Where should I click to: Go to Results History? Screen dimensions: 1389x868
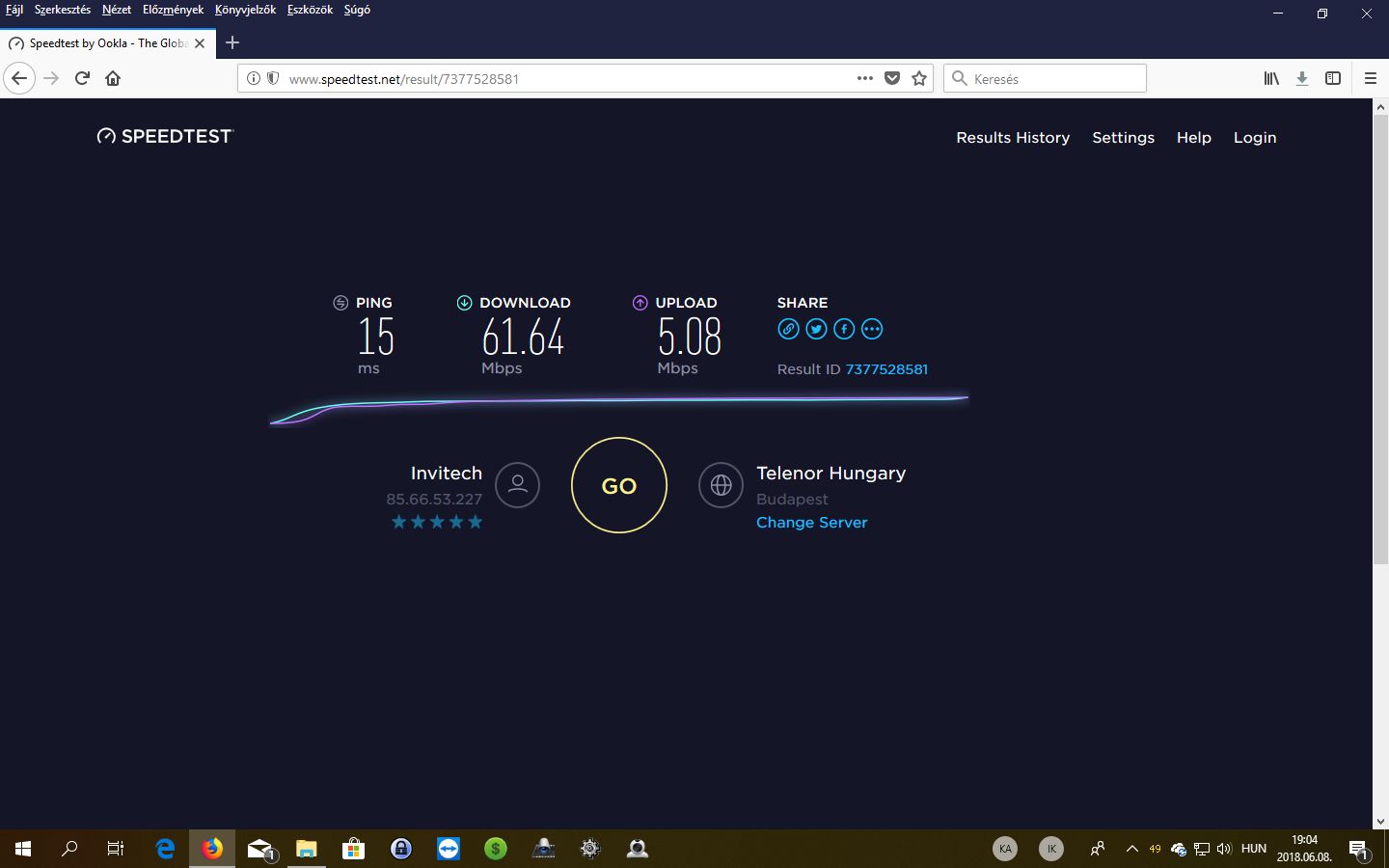pyautogui.click(x=1013, y=137)
